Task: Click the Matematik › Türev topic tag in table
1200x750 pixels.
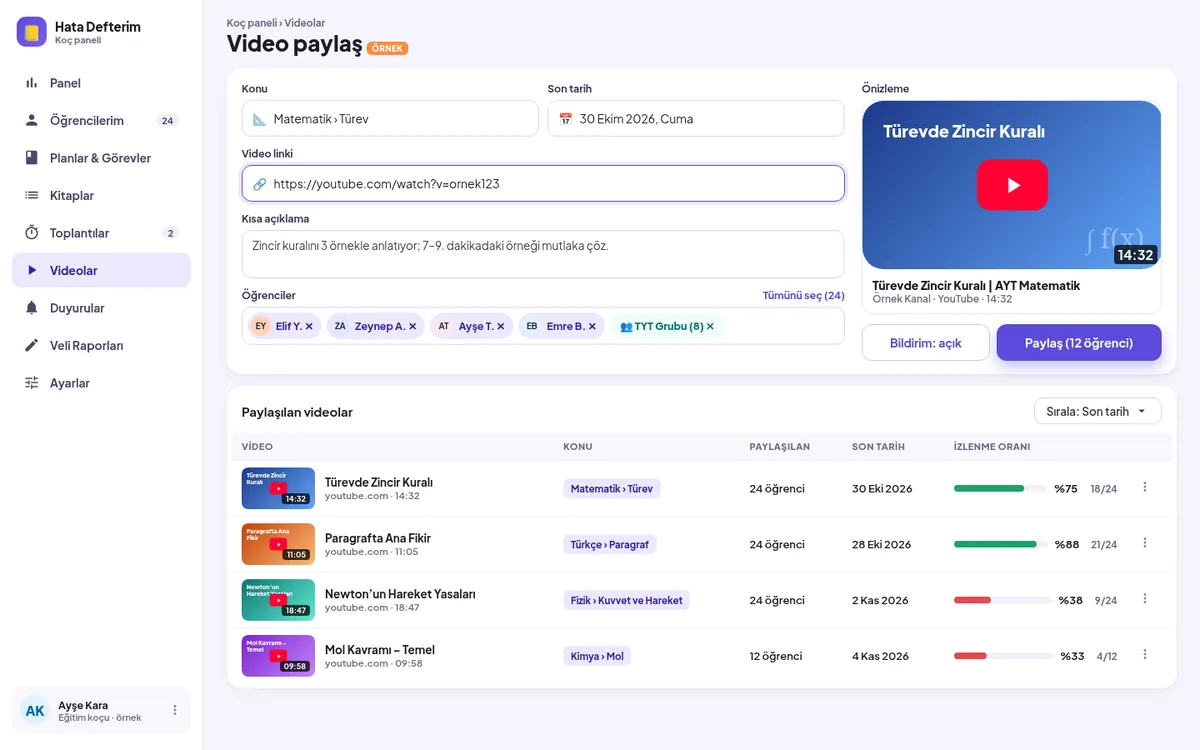Action: coord(612,489)
